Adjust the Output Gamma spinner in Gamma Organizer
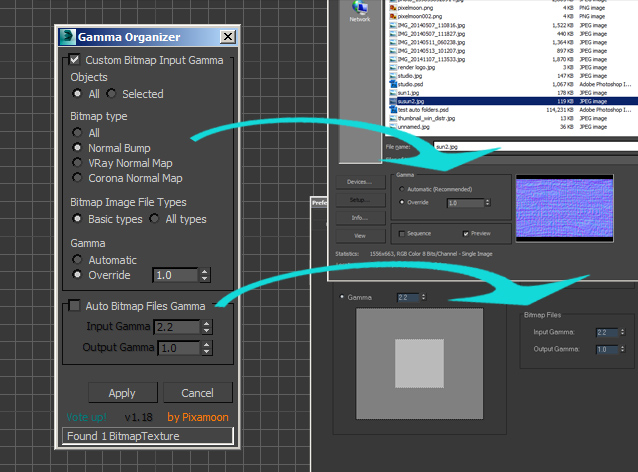Image resolution: width=638 pixels, height=472 pixels. tap(205, 348)
